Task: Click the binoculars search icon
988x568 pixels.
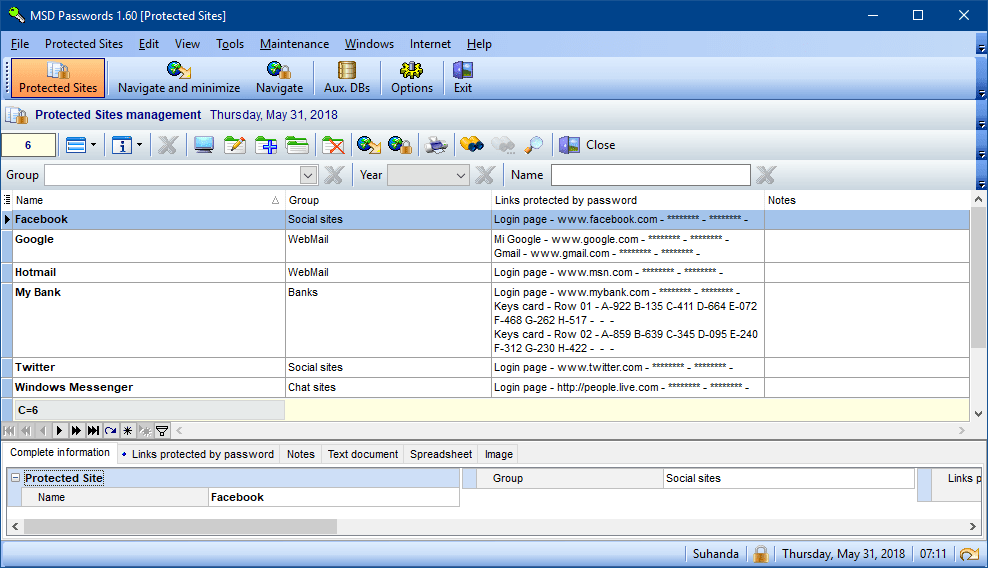Action: [471, 145]
